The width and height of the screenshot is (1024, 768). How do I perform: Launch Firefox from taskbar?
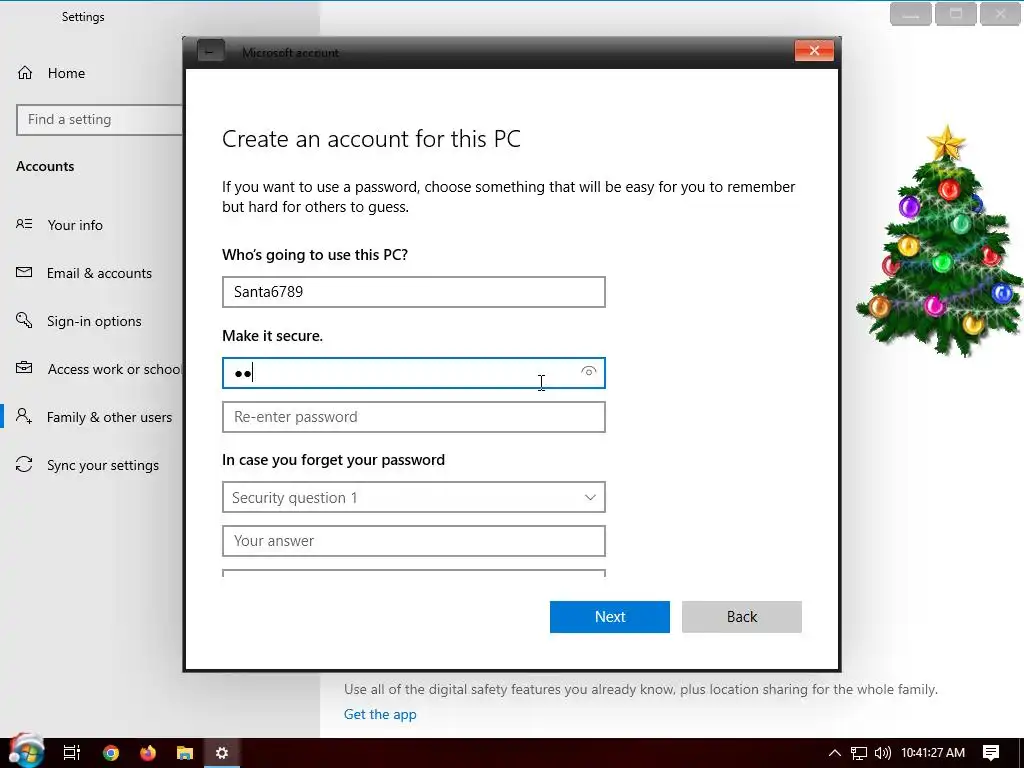[x=148, y=753]
